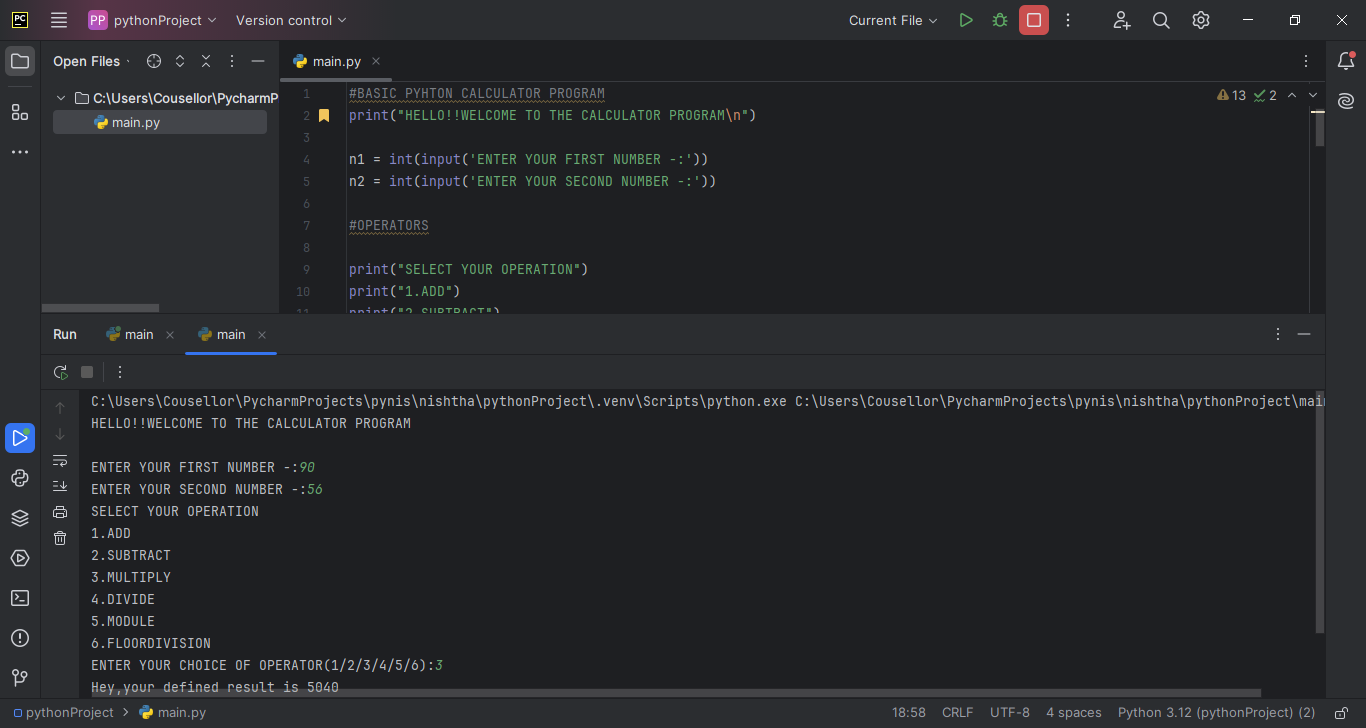
Task: Open the pythonProject project dropdown
Action: (152, 20)
